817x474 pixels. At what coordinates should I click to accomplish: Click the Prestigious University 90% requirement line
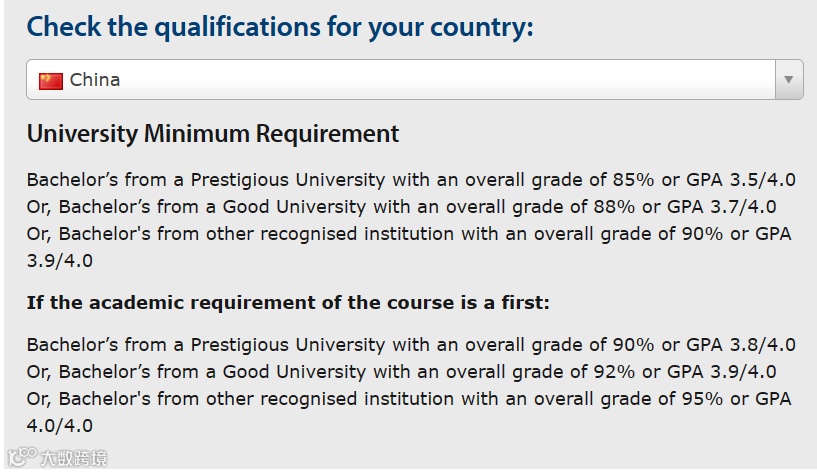click(x=411, y=345)
